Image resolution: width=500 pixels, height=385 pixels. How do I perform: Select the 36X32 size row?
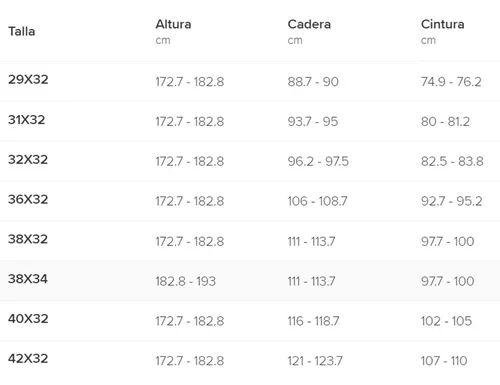click(x=250, y=200)
